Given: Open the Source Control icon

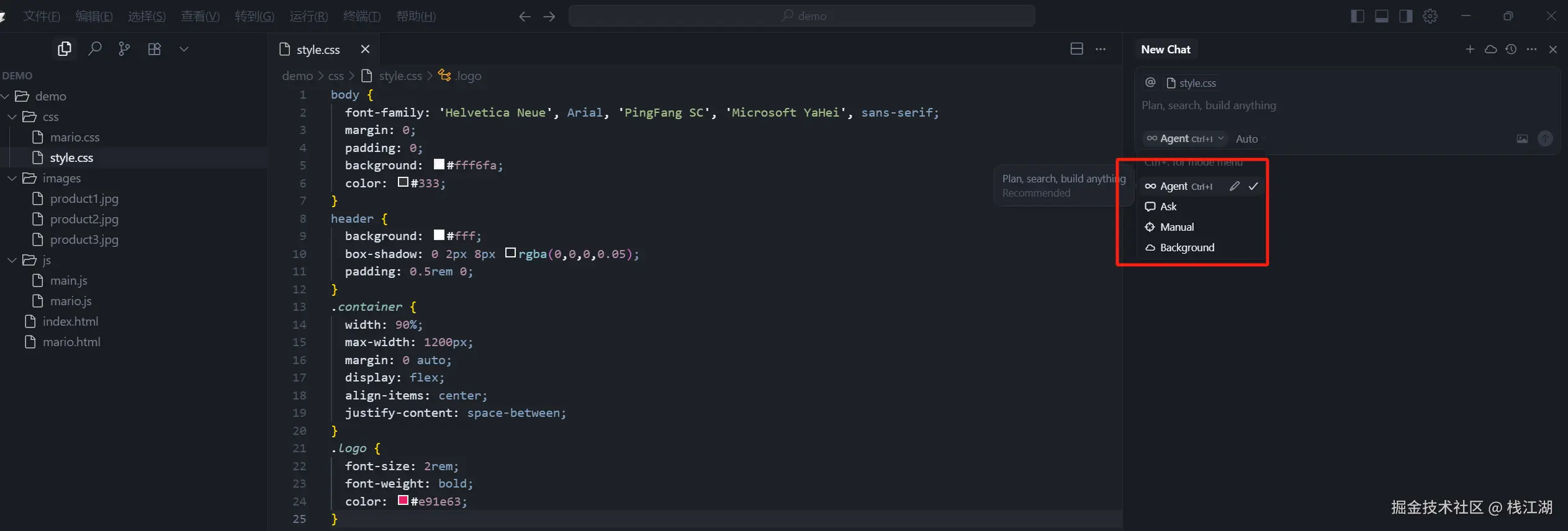Looking at the screenshot, I should 124,49.
